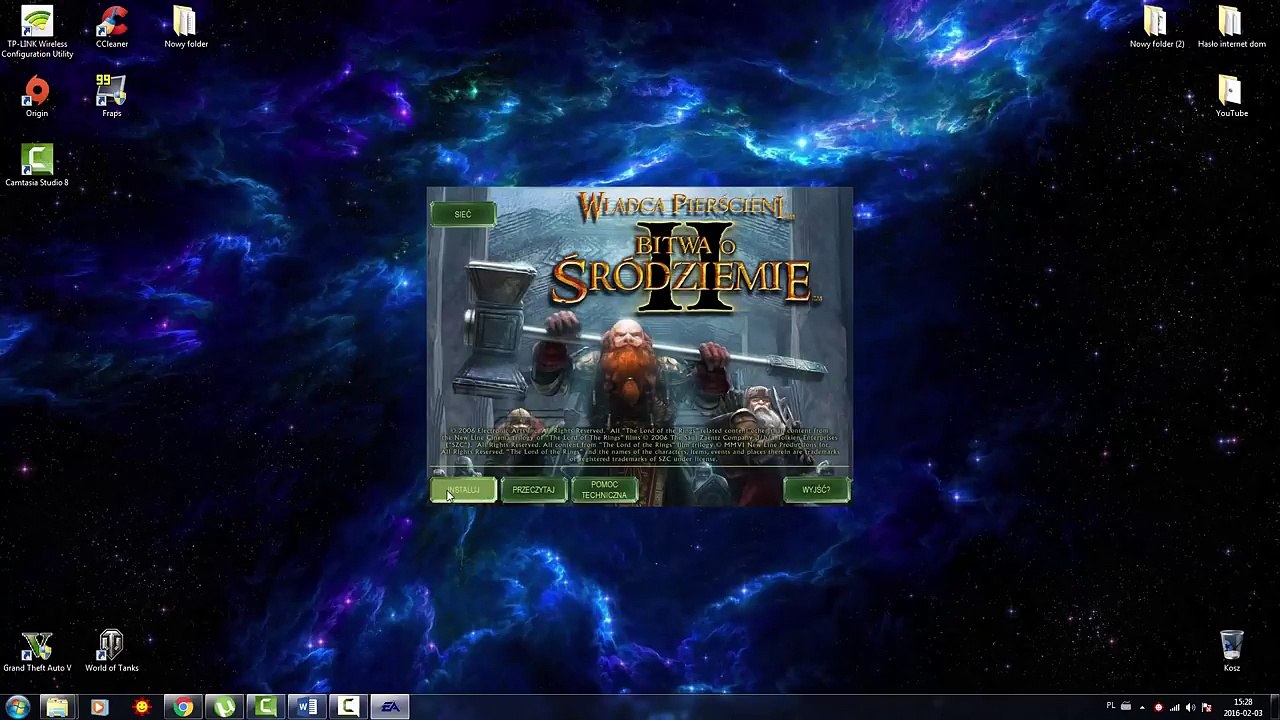Image resolution: width=1280 pixels, height=720 pixels.
Task: Open Windows Explorer from the taskbar
Action: [x=57, y=707]
